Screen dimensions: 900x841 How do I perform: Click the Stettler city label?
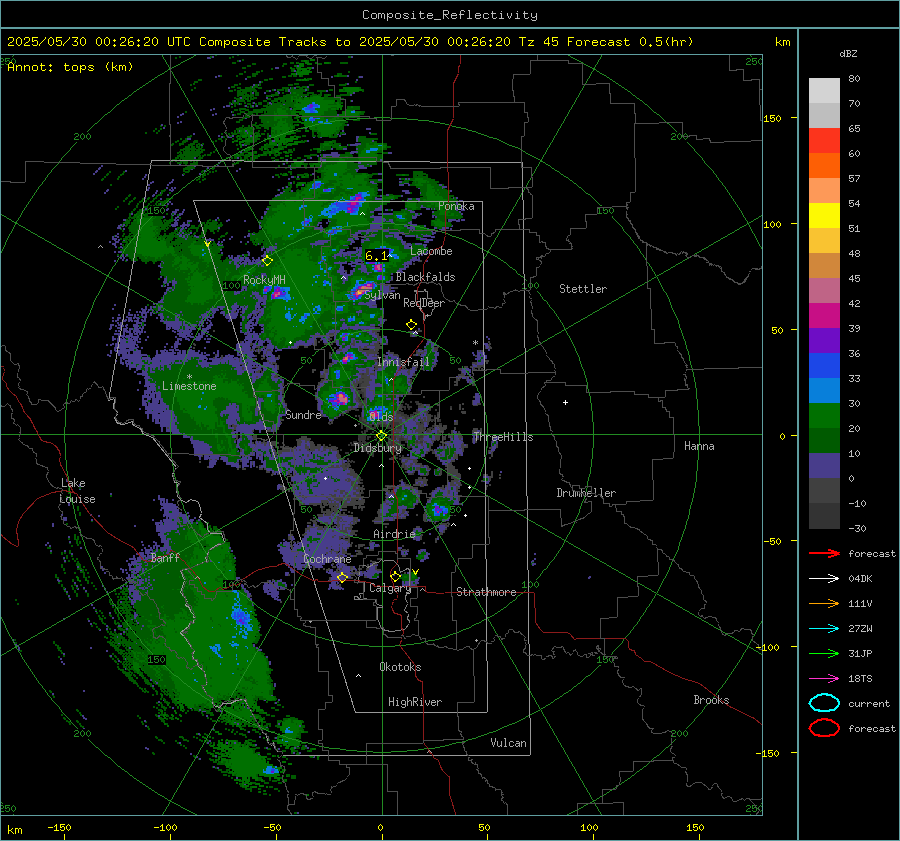[583, 289]
